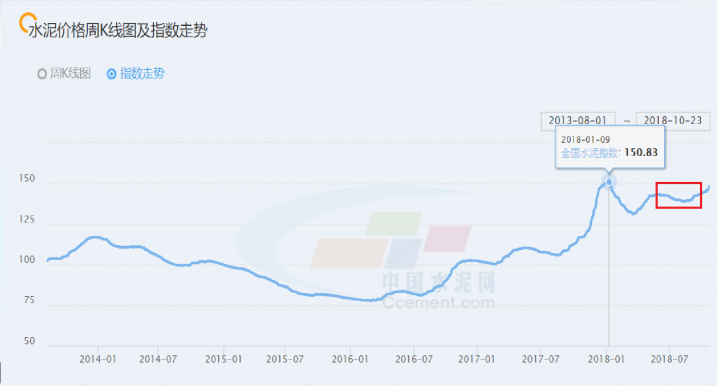This screenshot has width=720, height=386.
Task: Select the 周K线图 radio button
Action: [42, 73]
